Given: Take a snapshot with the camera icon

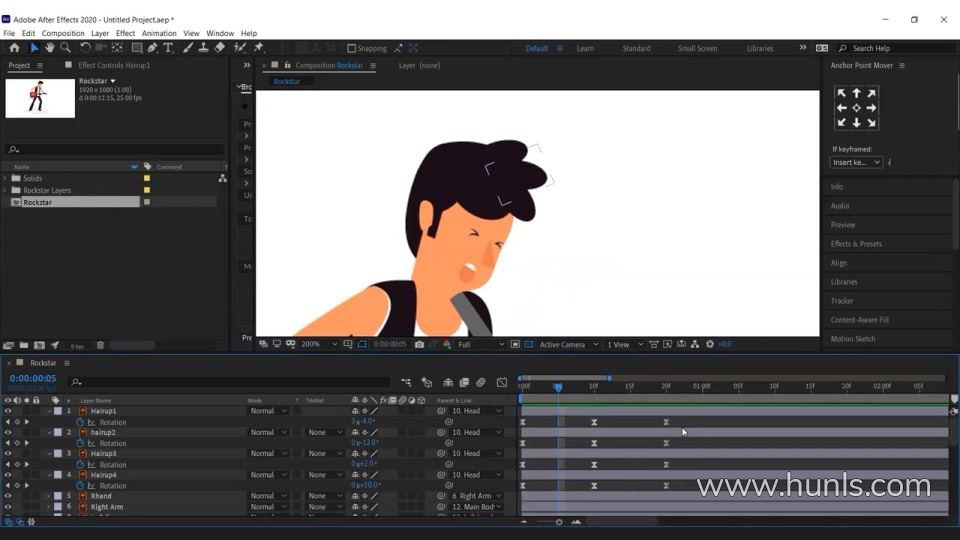Looking at the screenshot, I should (x=419, y=344).
